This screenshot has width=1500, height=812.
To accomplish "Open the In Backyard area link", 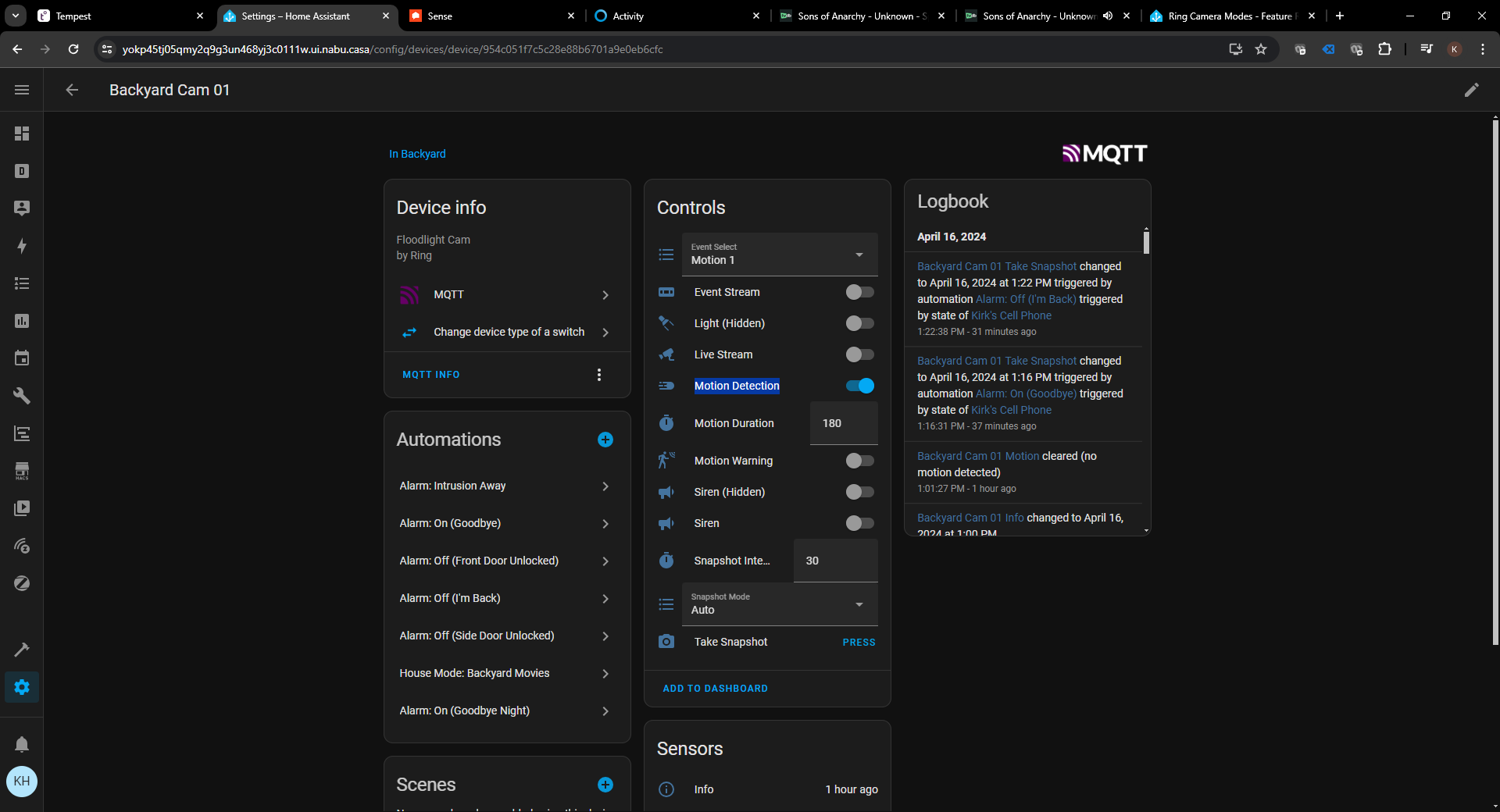I will pyautogui.click(x=417, y=154).
